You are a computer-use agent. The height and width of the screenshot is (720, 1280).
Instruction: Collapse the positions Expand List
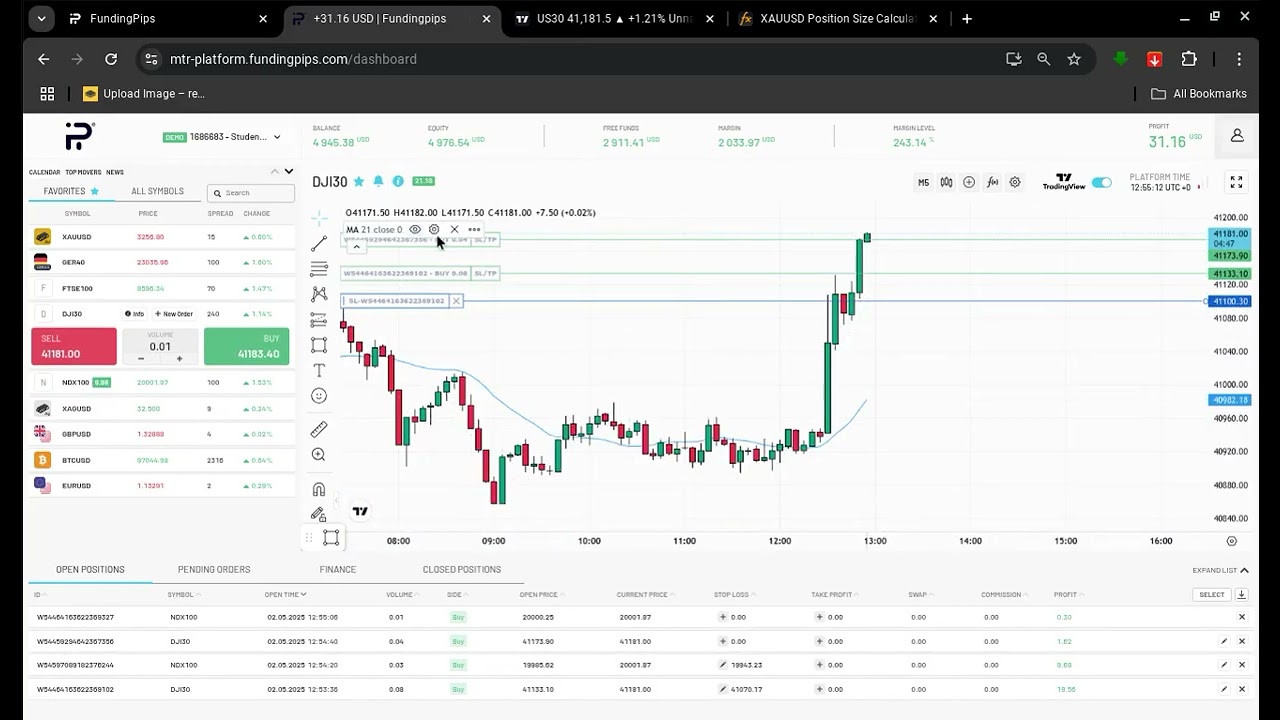click(x=1220, y=570)
